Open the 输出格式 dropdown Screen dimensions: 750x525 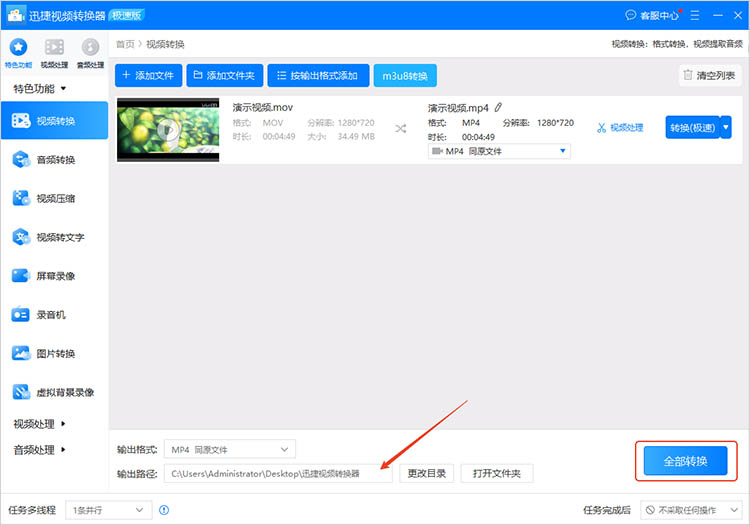click(x=230, y=449)
